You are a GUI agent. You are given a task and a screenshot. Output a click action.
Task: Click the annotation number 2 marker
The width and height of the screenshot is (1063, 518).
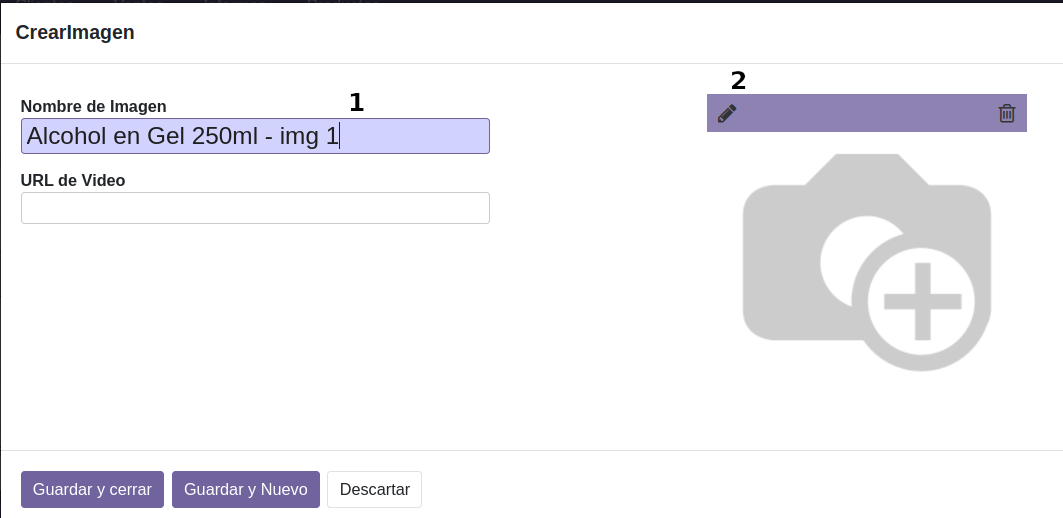pos(738,80)
